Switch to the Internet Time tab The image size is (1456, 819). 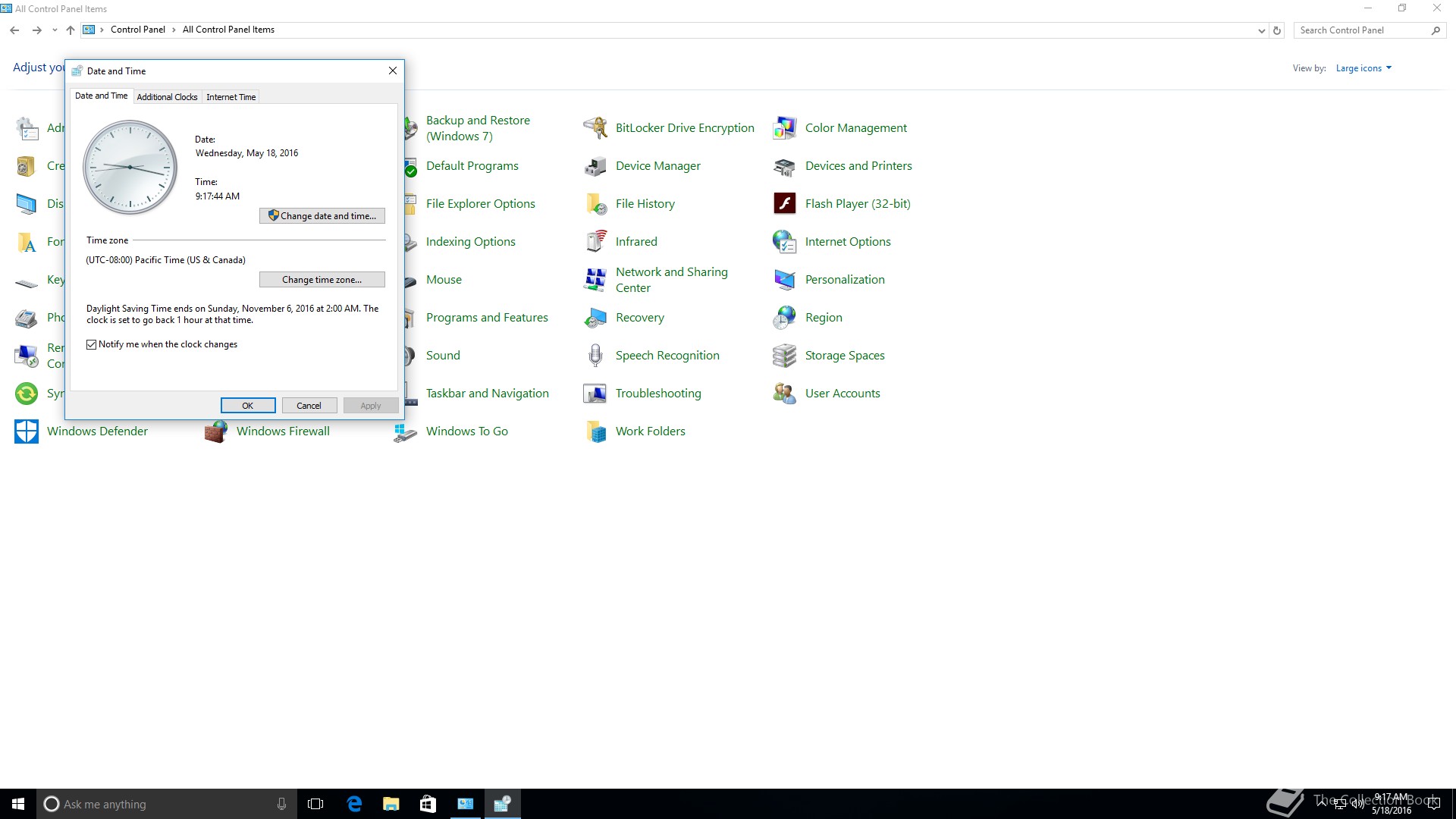[x=231, y=97]
